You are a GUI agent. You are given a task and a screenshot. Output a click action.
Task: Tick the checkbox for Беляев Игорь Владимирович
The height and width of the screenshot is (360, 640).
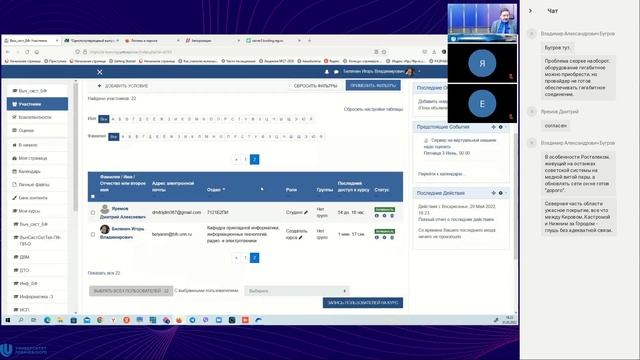[93, 235]
